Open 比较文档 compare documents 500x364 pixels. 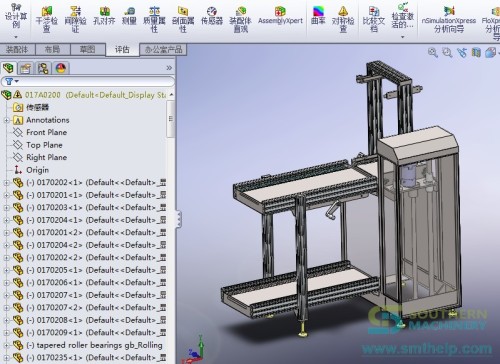click(374, 19)
